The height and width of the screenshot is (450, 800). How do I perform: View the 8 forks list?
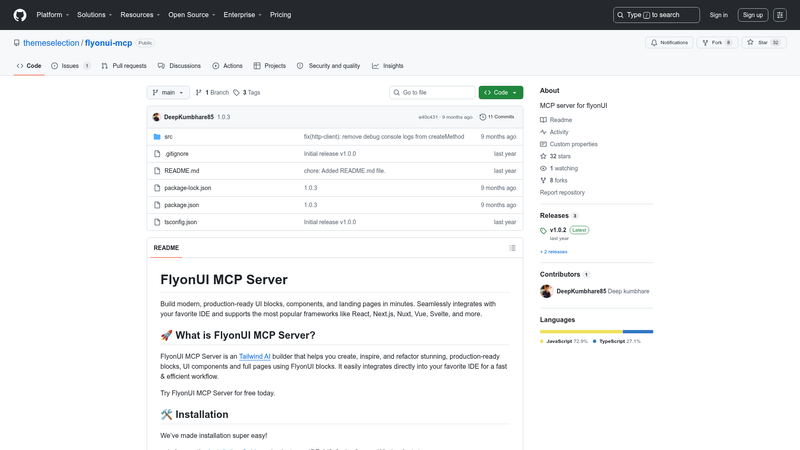pos(554,181)
